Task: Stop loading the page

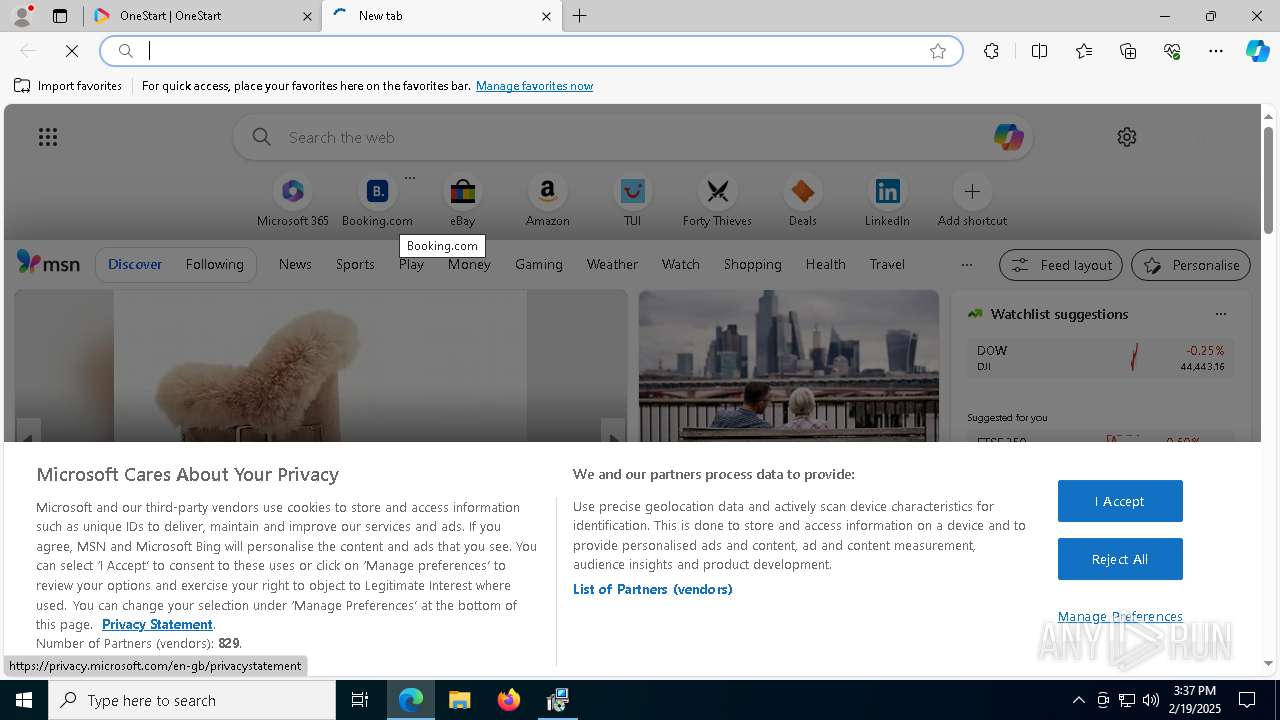Action: tap(72, 51)
